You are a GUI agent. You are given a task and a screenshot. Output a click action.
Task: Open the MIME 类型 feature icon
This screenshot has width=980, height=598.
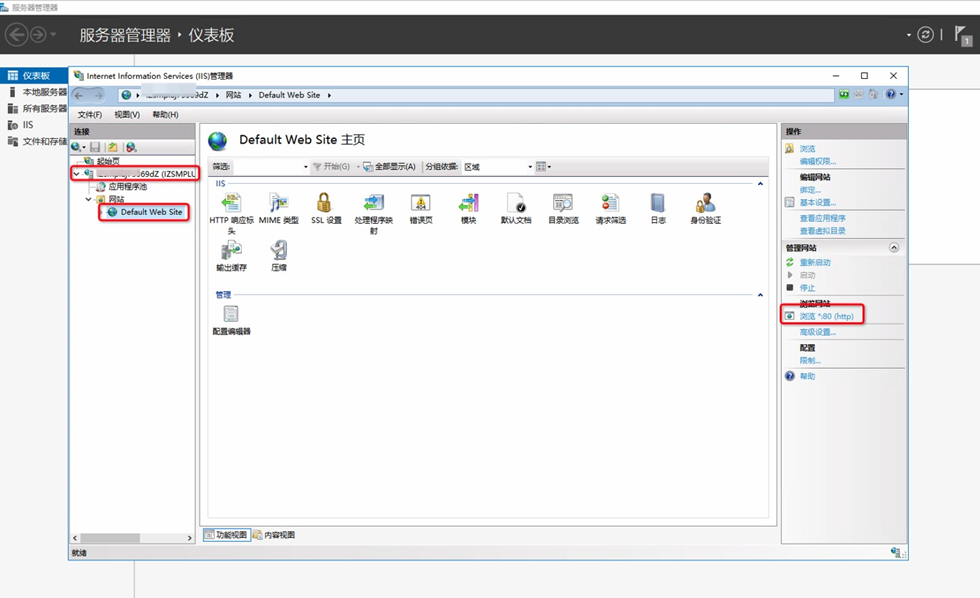(x=278, y=204)
